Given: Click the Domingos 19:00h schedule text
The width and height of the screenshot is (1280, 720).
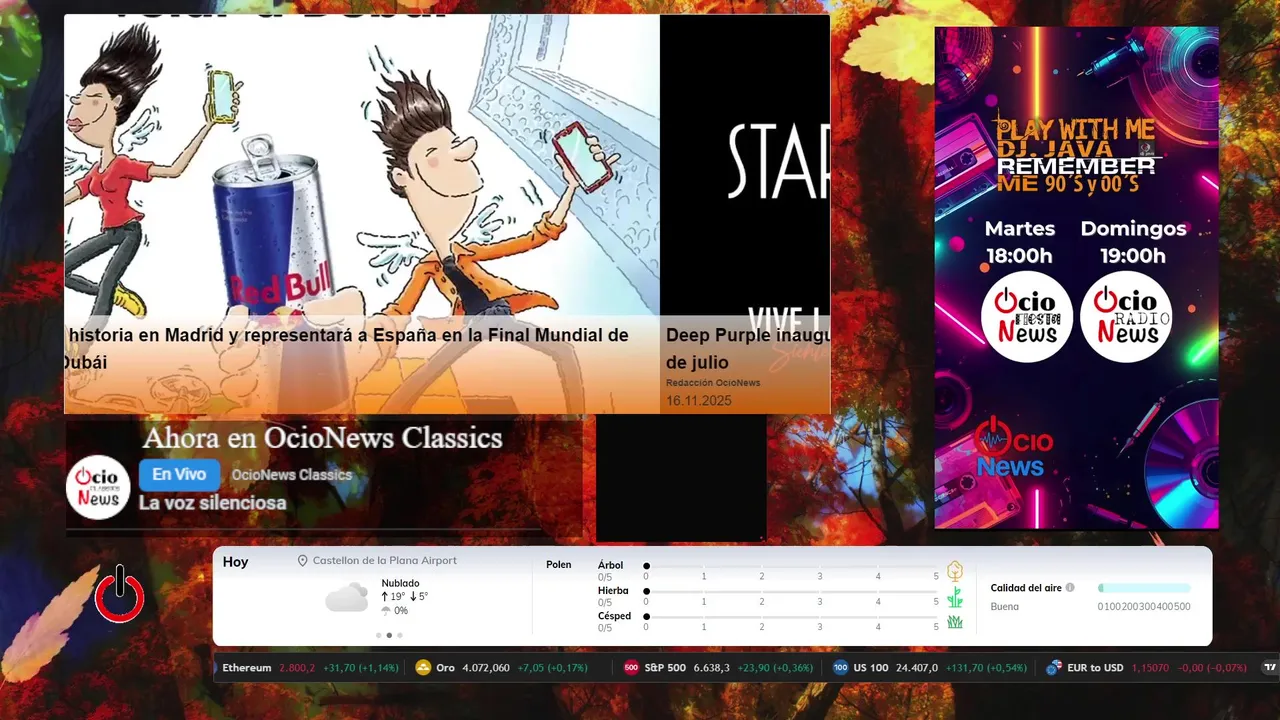Looking at the screenshot, I should pyautogui.click(x=1133, y=242).
